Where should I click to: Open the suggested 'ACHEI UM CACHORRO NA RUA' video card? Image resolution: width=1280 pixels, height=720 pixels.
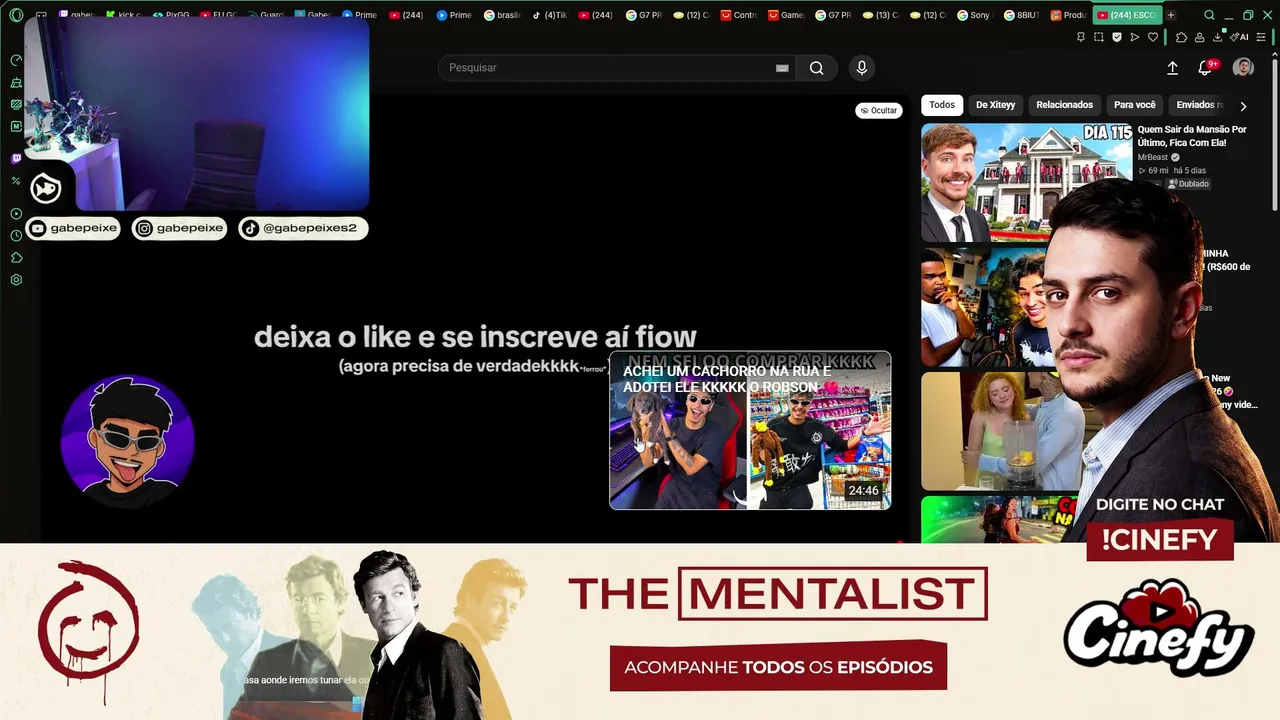coord(750,431)
